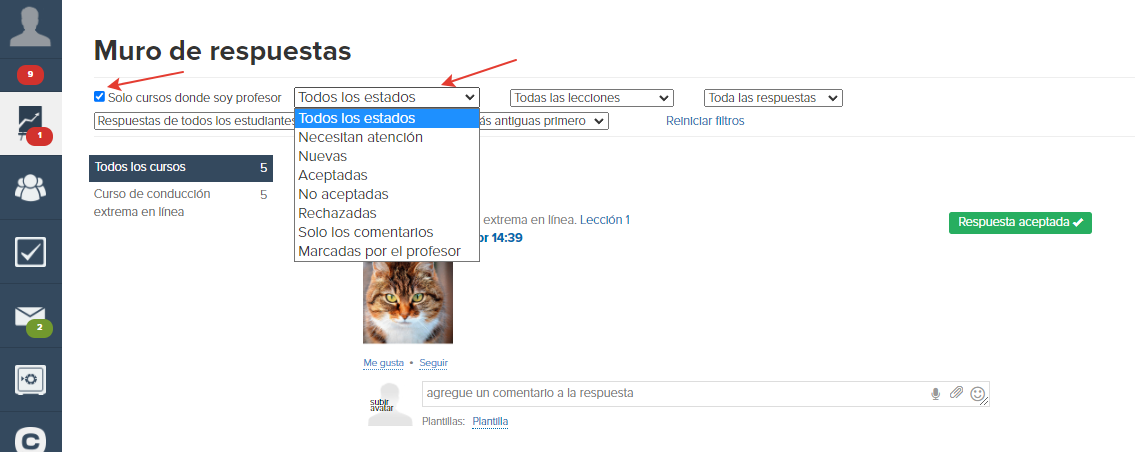Uncheck 'Solo cursos donde soy profesor'
Viewport: 1135px width, 452px height.
pos(99,97)
